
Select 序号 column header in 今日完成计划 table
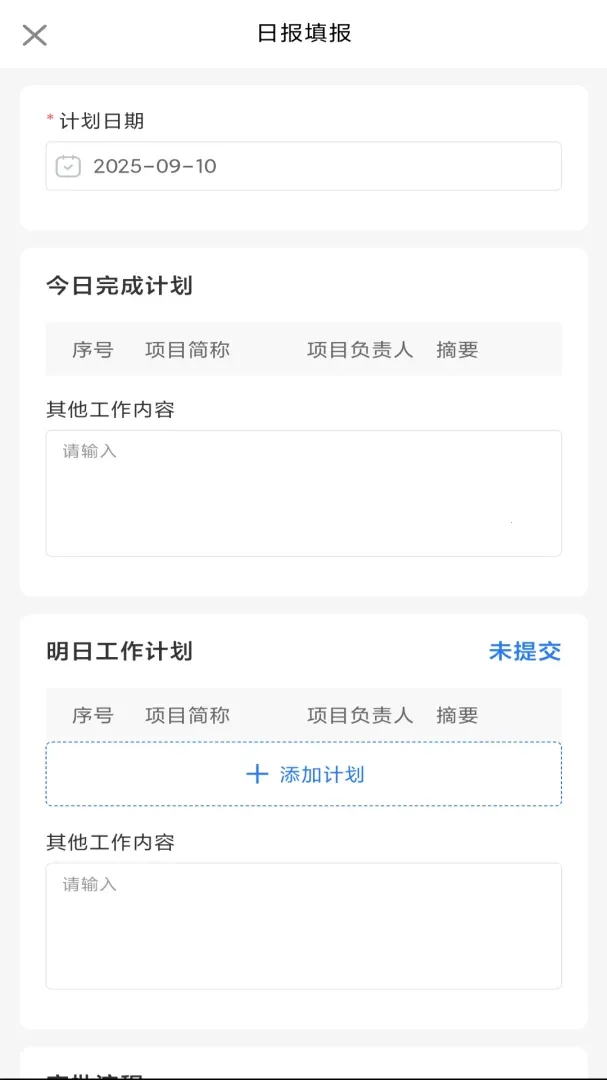[92, 350]
